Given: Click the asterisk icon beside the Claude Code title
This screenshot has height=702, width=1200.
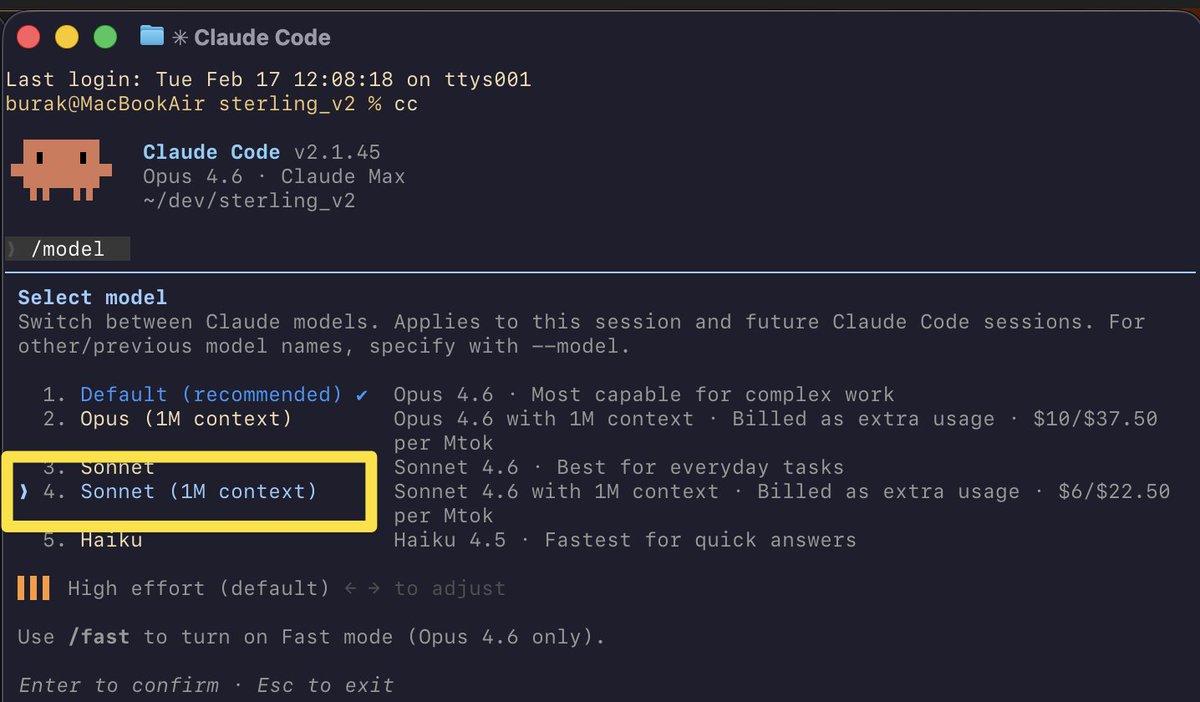Looking at the screenshot, I should click(x=180, y=38).
